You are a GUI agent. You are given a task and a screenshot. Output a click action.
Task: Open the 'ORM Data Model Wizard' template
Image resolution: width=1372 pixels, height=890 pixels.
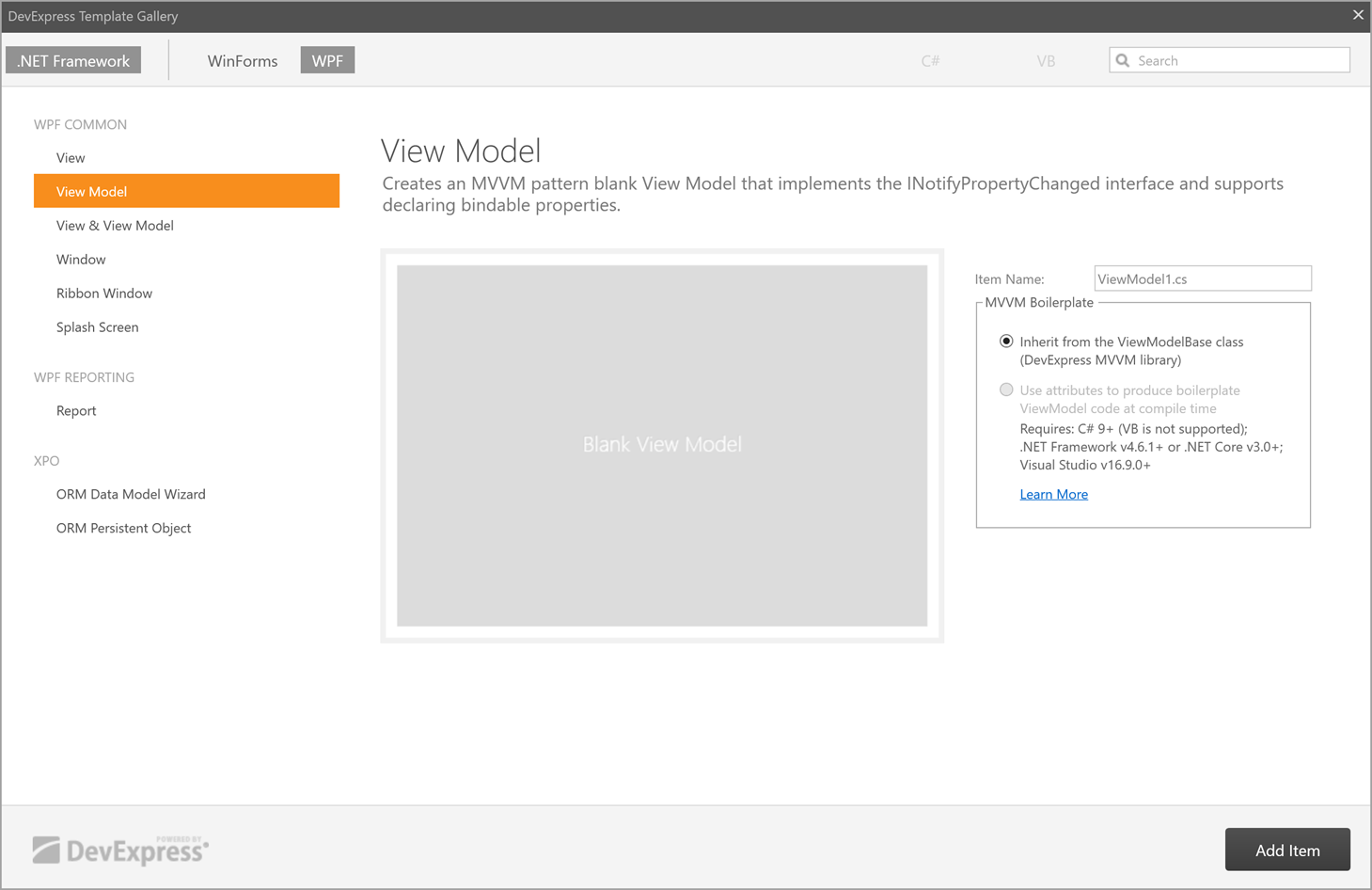pyautogui.click(x=131, y=493)
